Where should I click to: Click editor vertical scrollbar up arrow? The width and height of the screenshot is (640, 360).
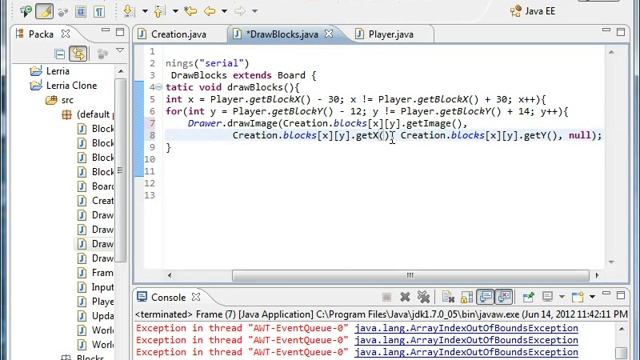pos(611,52)
